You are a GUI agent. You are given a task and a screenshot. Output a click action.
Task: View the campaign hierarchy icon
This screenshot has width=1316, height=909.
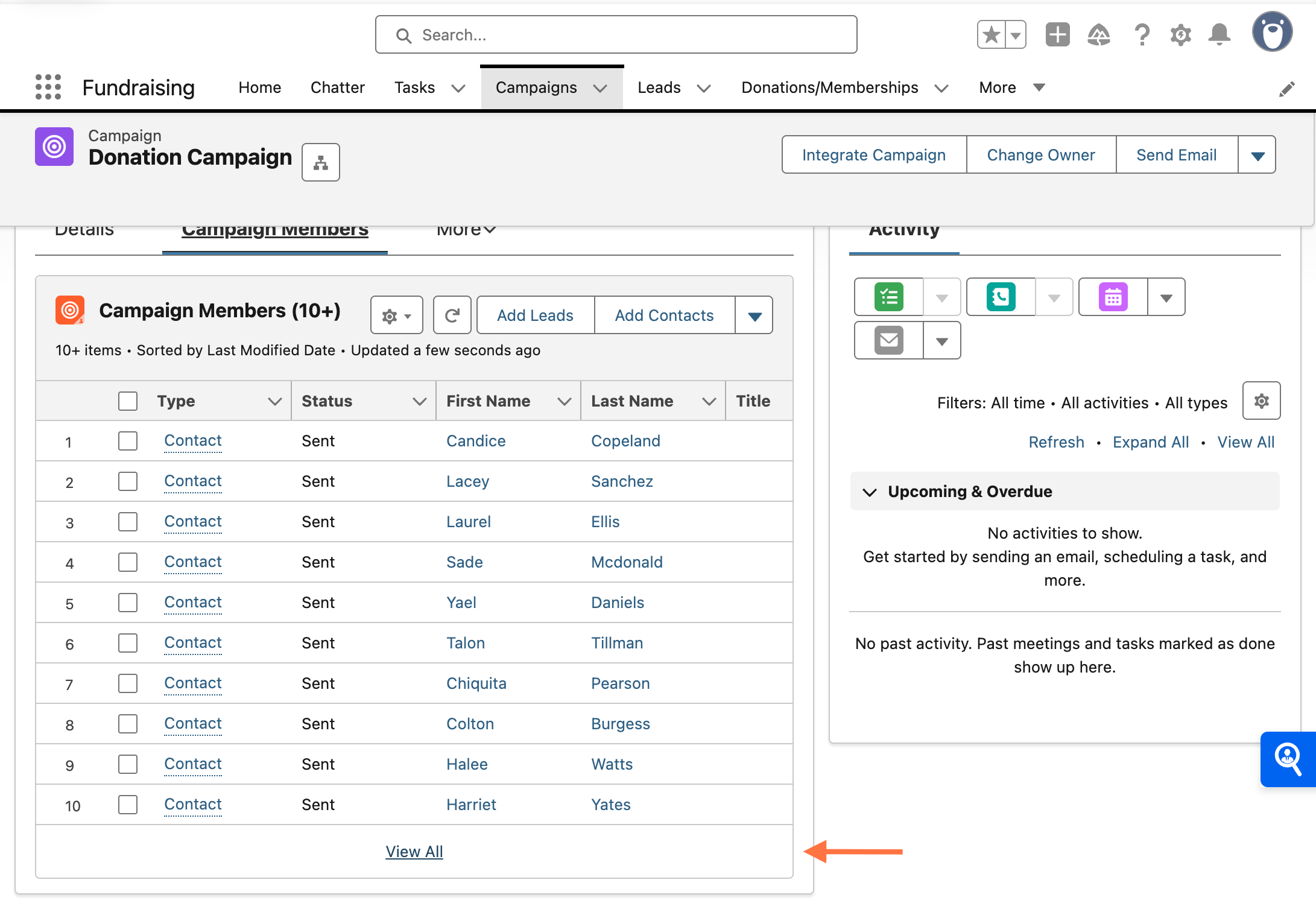point(321,162)
